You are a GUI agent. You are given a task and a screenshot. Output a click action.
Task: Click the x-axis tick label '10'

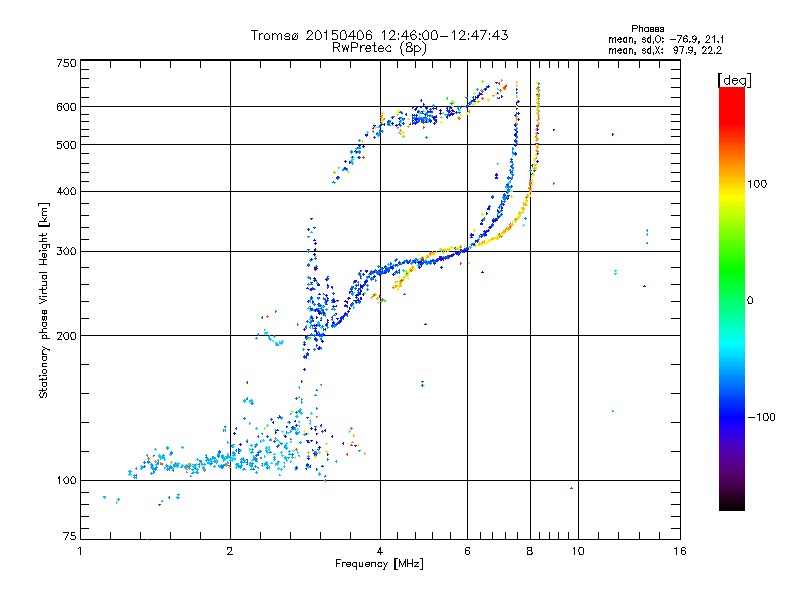(578, 551)
